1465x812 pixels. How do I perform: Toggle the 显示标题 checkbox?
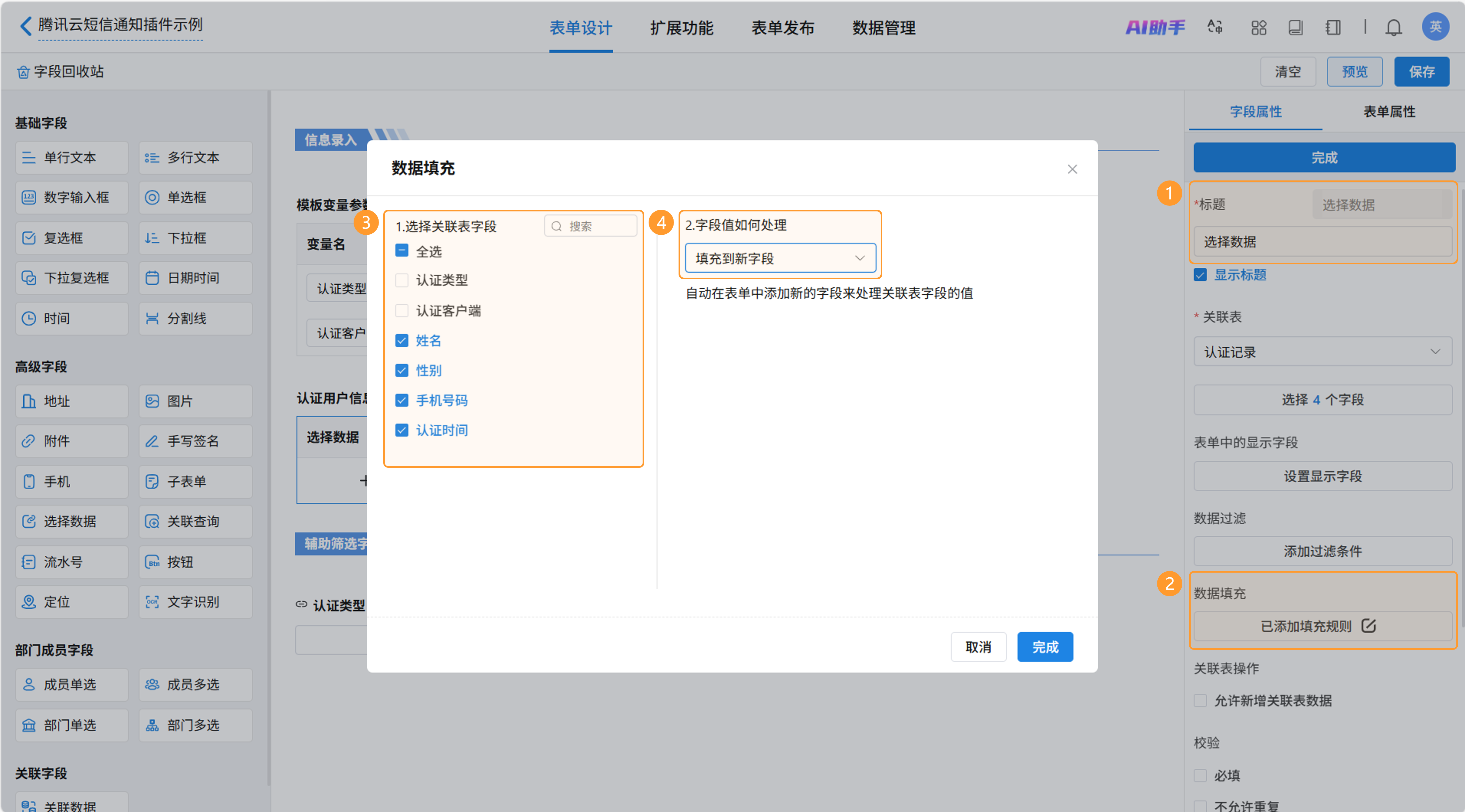coord(1200,275)
